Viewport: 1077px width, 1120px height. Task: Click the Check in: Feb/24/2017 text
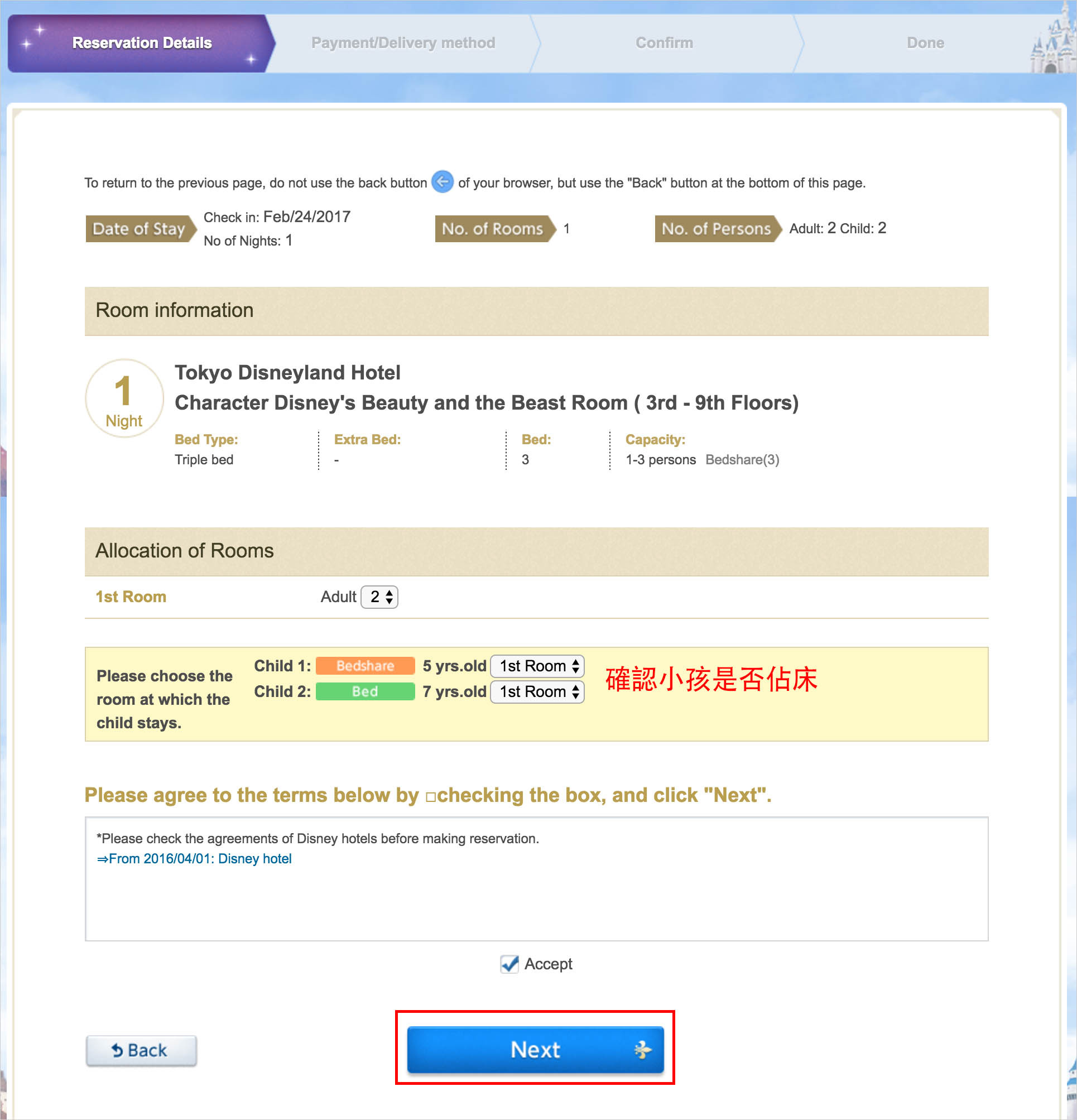coord(277,217)
